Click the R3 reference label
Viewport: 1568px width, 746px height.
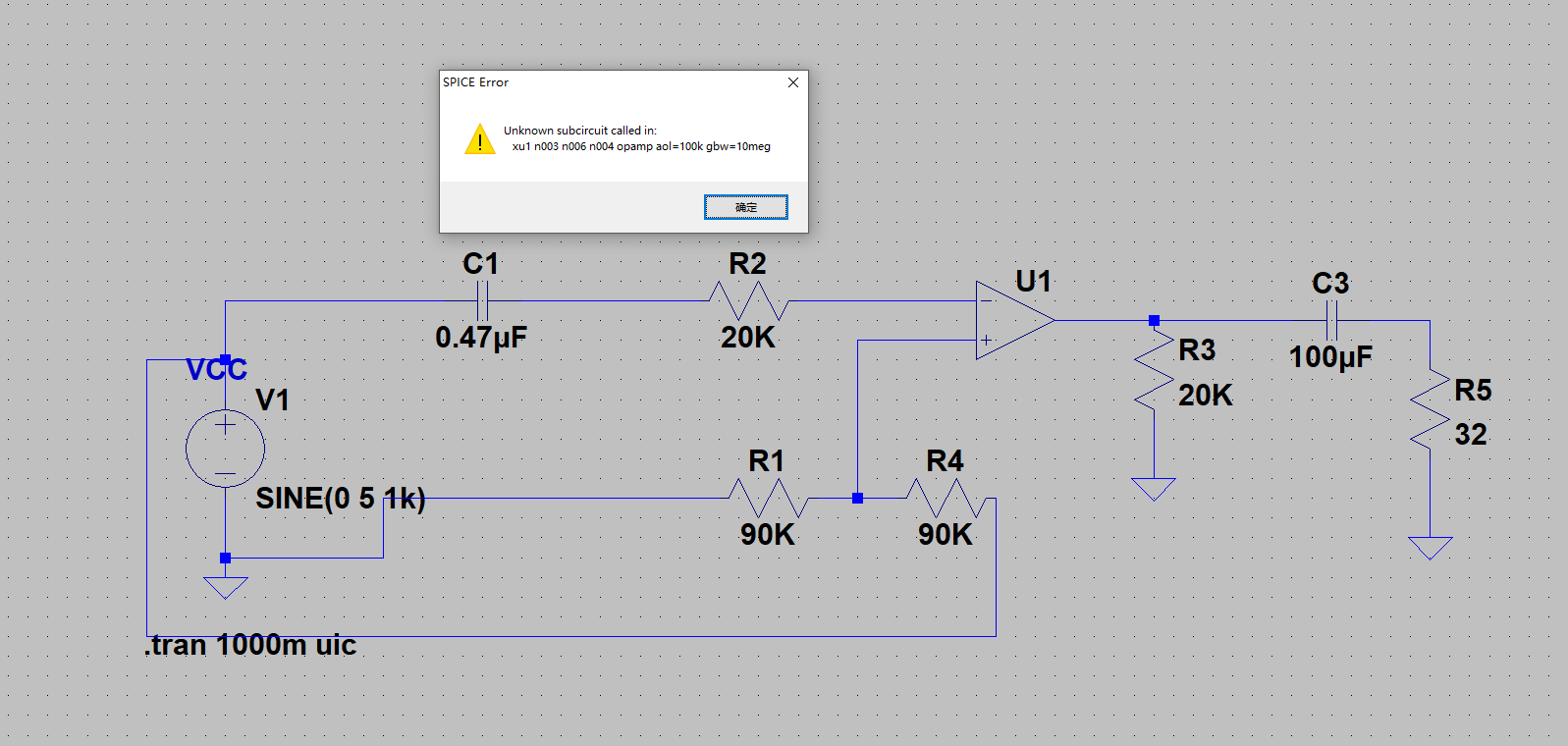[1197, 350]
